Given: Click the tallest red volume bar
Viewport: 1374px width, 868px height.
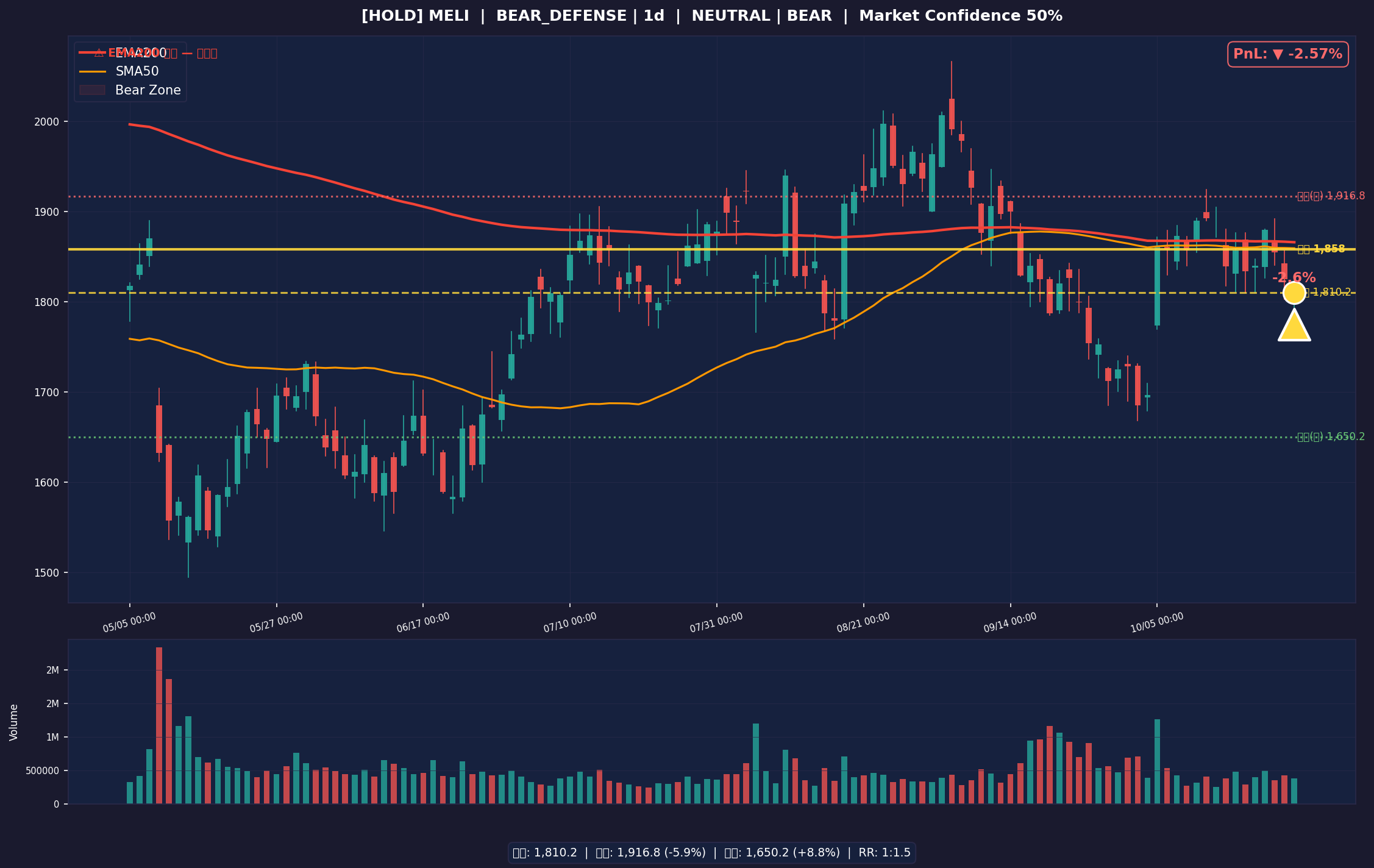Looking at the screenshot, I should point(159,725).
